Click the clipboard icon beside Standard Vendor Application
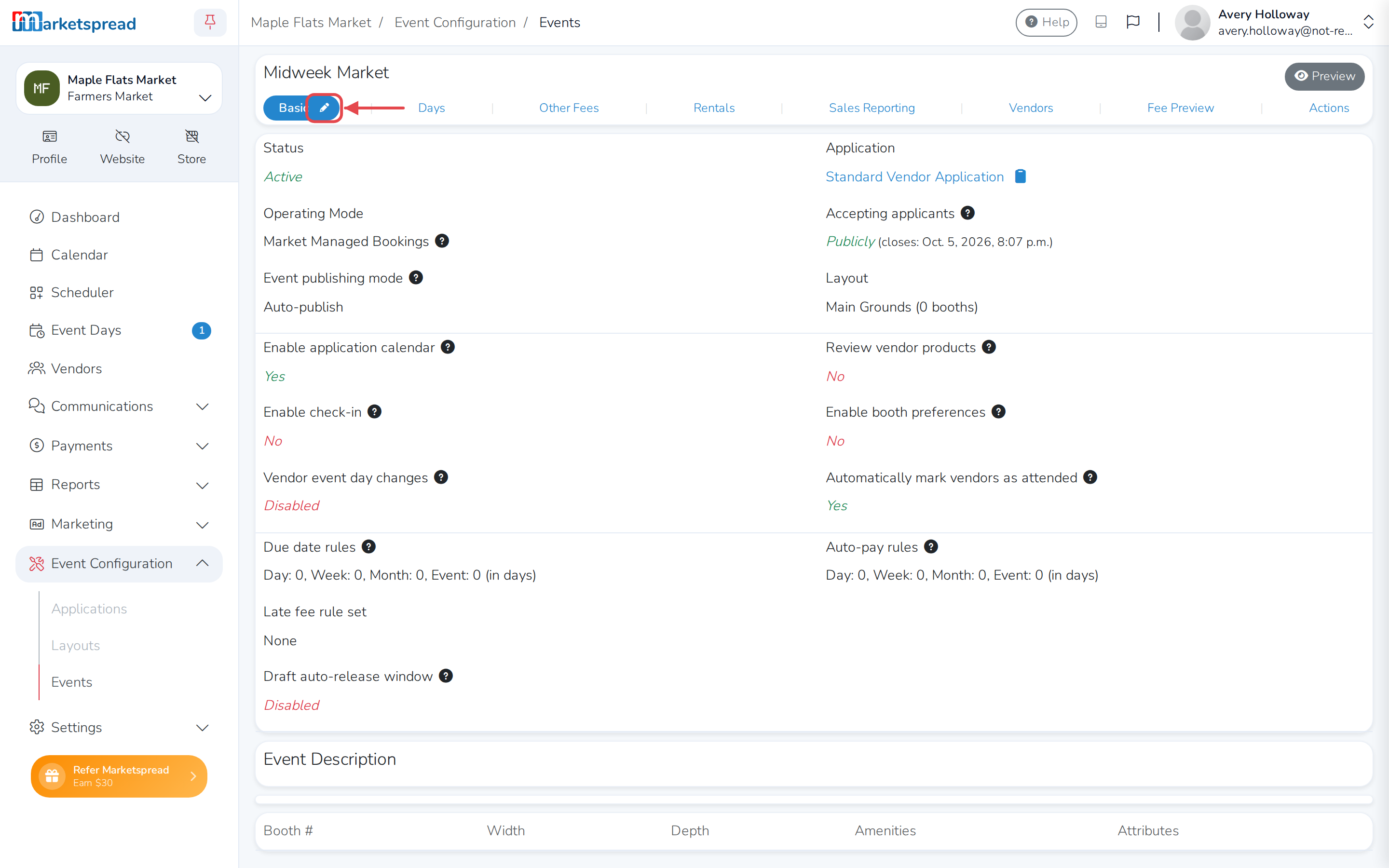1389x868 pixels. tap(1020, 176)
